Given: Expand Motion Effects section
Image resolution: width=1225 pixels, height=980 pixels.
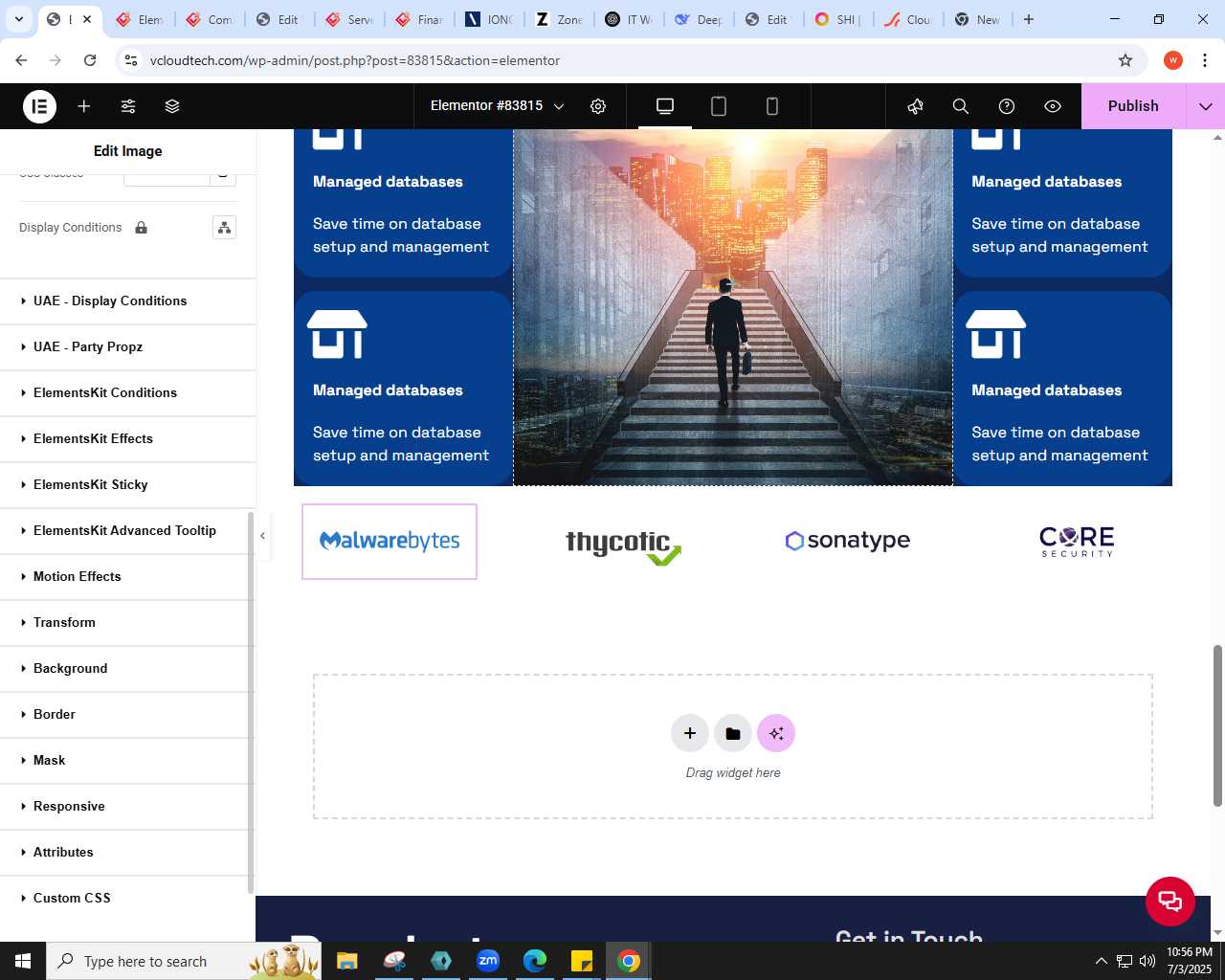Looking at the screenshot, I should [x=128, y=576].
